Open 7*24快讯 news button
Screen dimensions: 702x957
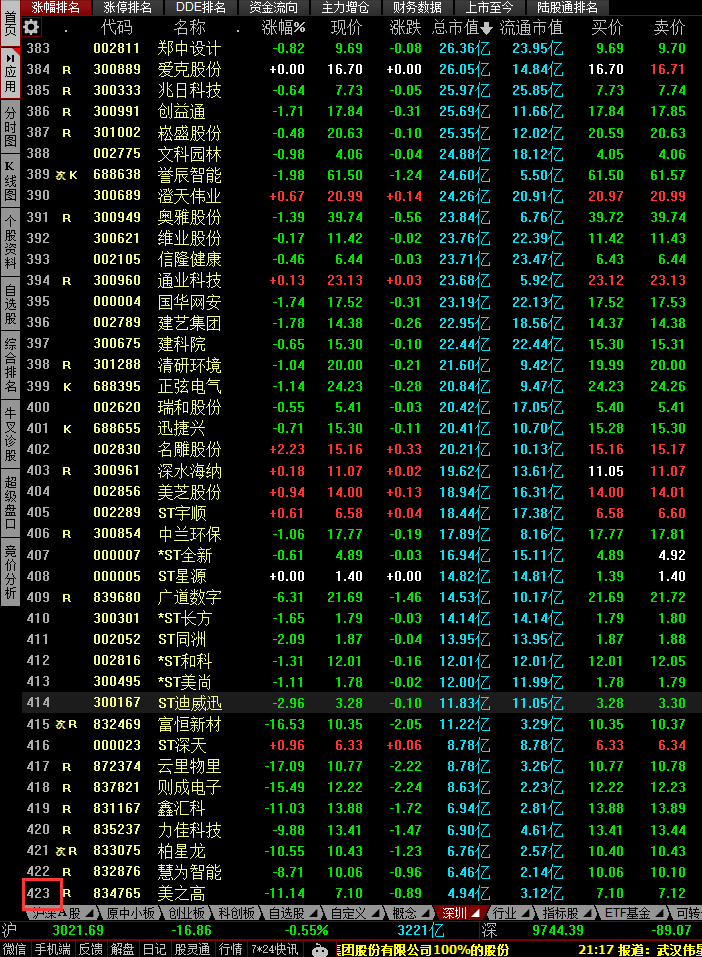(275, 950)
